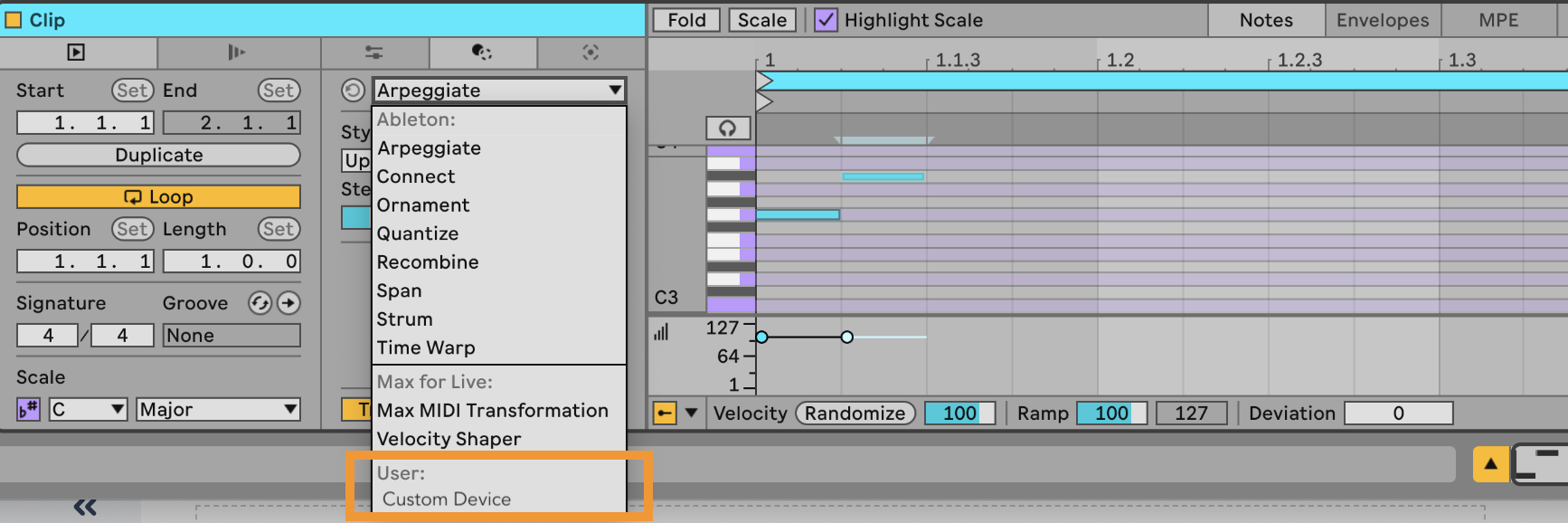Select Arpeggiate from the transformation list
Viewport: 1568px width, 523px height.
pos(499,148)
